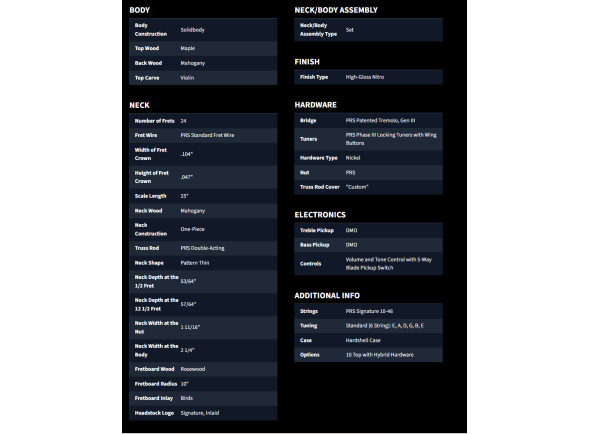
Task: Click the 'Height of Fret Crown' label
Action: click(152, 177)
